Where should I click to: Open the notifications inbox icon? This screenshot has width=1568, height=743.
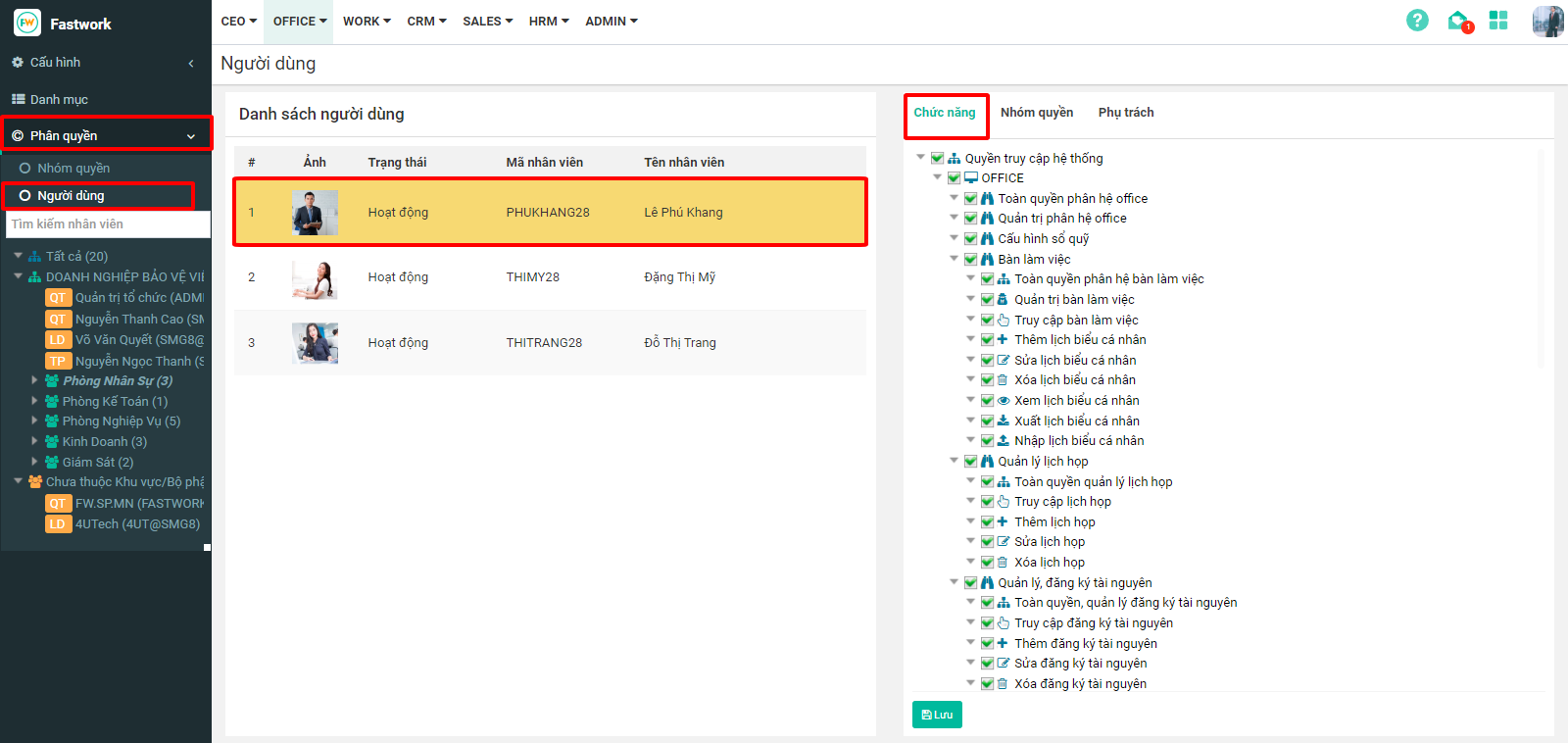tap(1458, 21)
